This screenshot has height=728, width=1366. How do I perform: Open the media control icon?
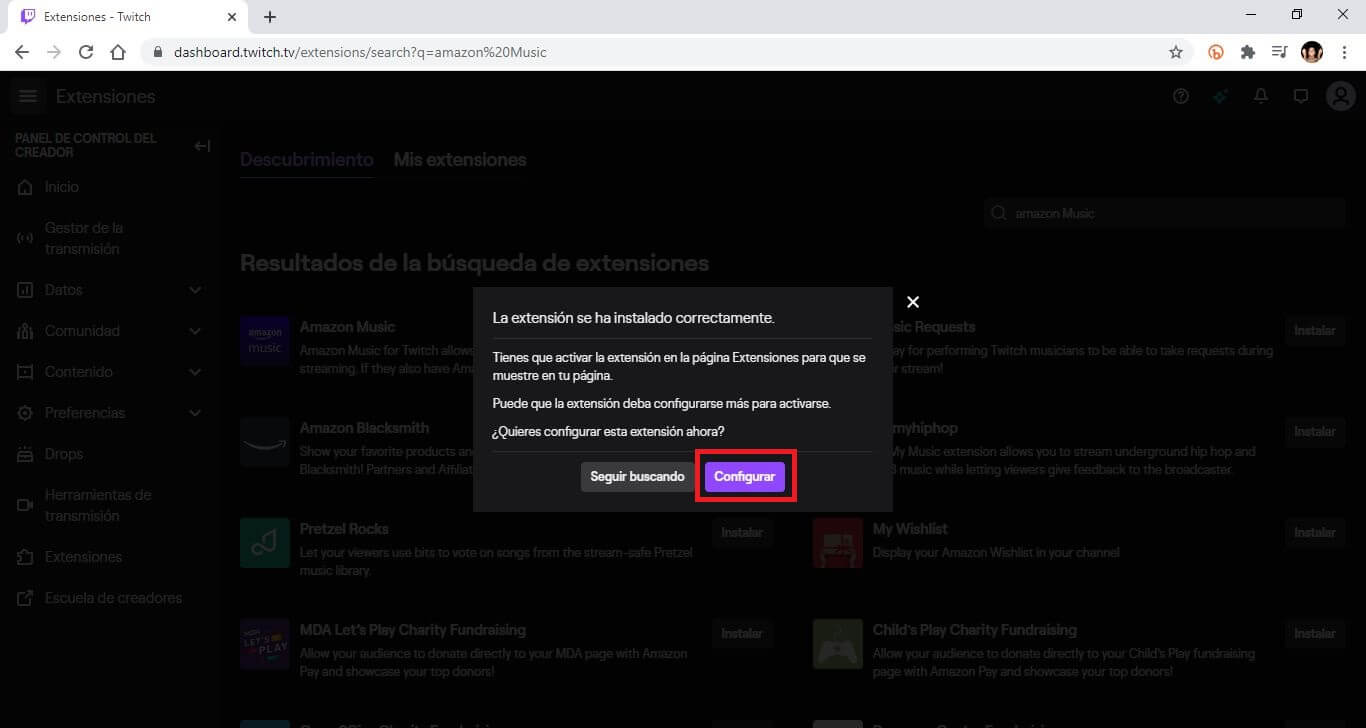click(x=1279, y=52)
